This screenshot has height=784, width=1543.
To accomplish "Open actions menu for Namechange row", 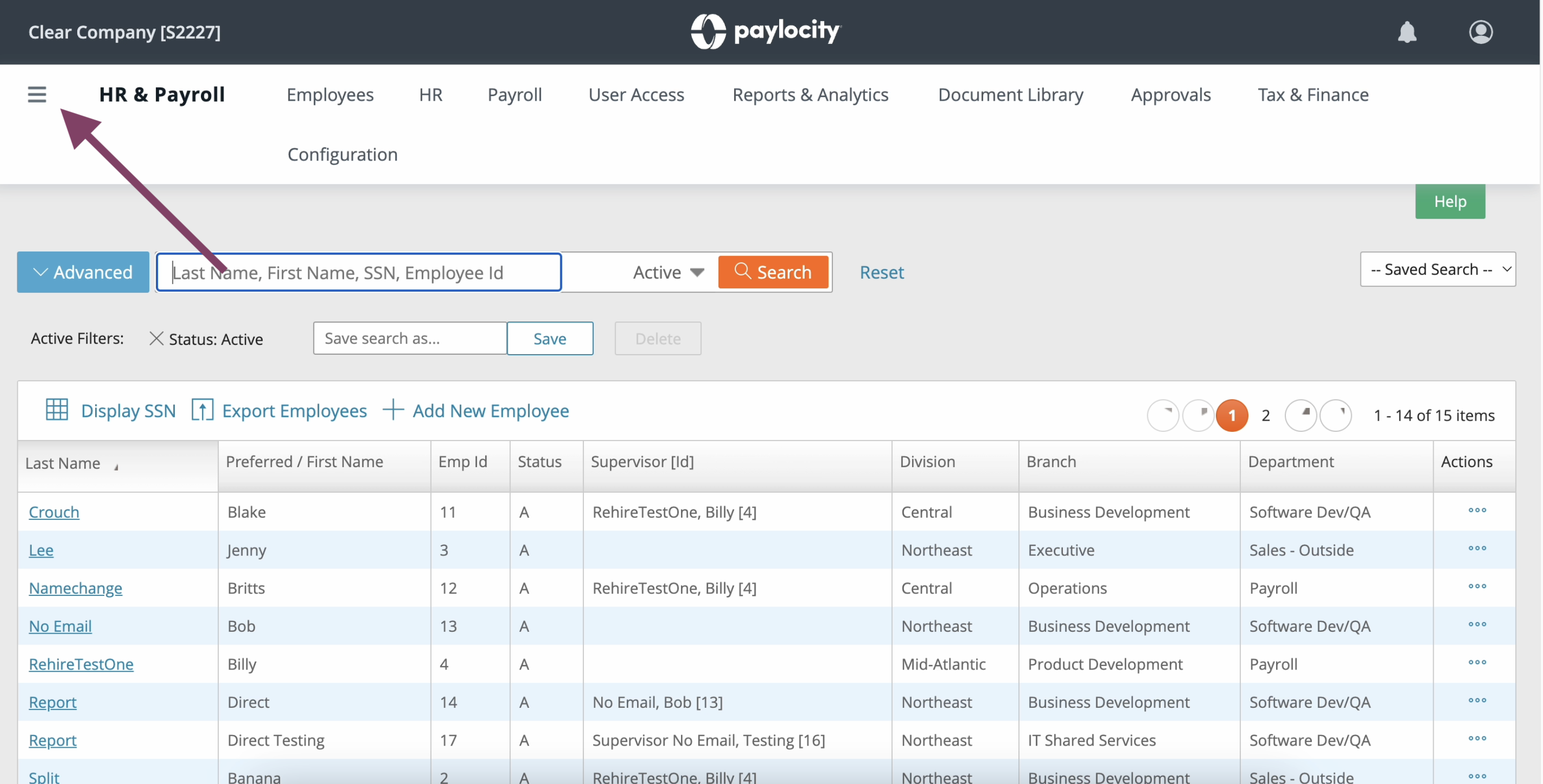I will [1477, 586].
